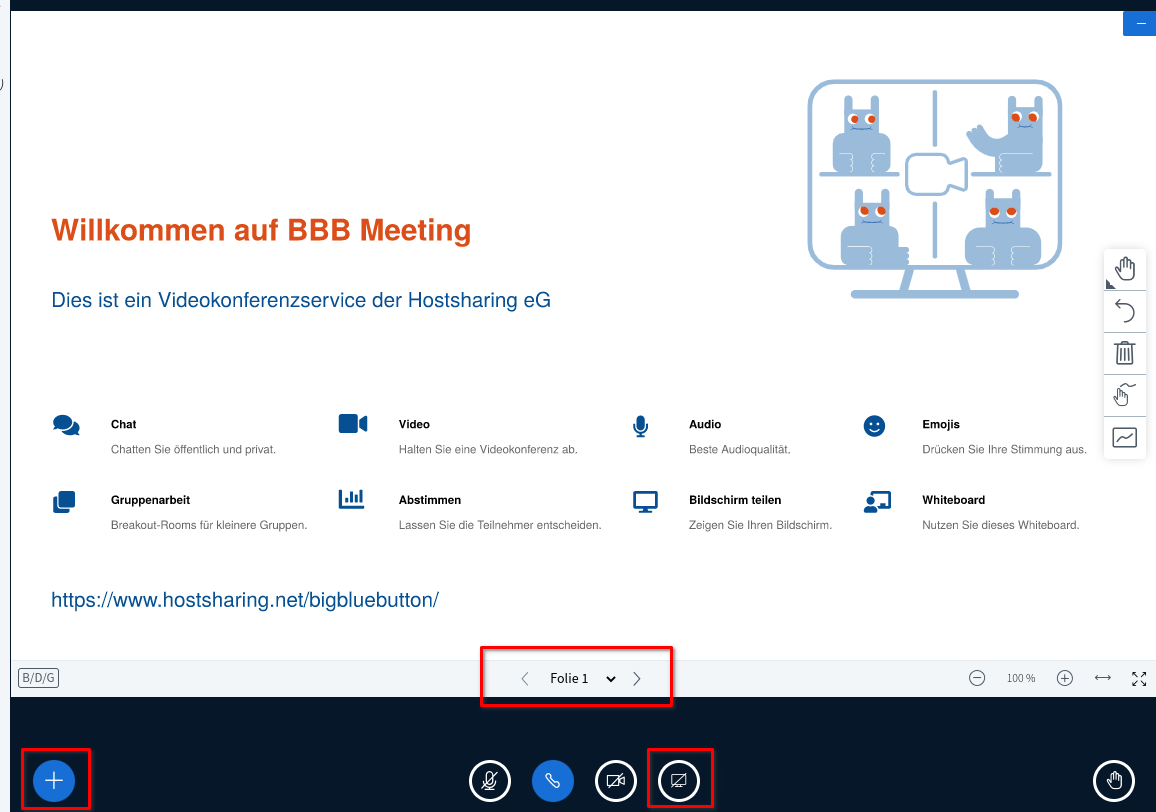Click the Audio microphone slide icon
Screen dimensions: 1156x812
(x=641, y=426)
